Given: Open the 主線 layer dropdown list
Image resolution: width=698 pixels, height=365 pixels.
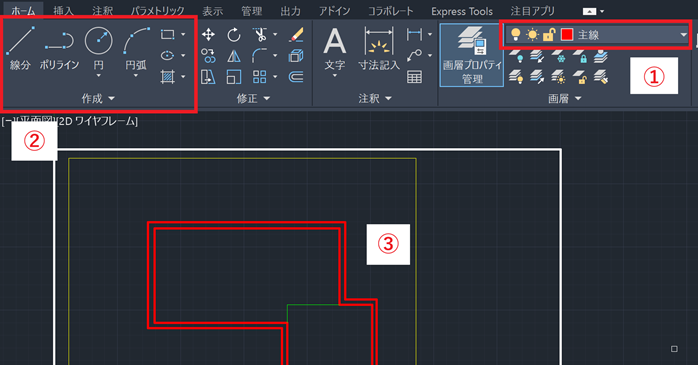Looking at the screenshot, I should coord(683,34).
